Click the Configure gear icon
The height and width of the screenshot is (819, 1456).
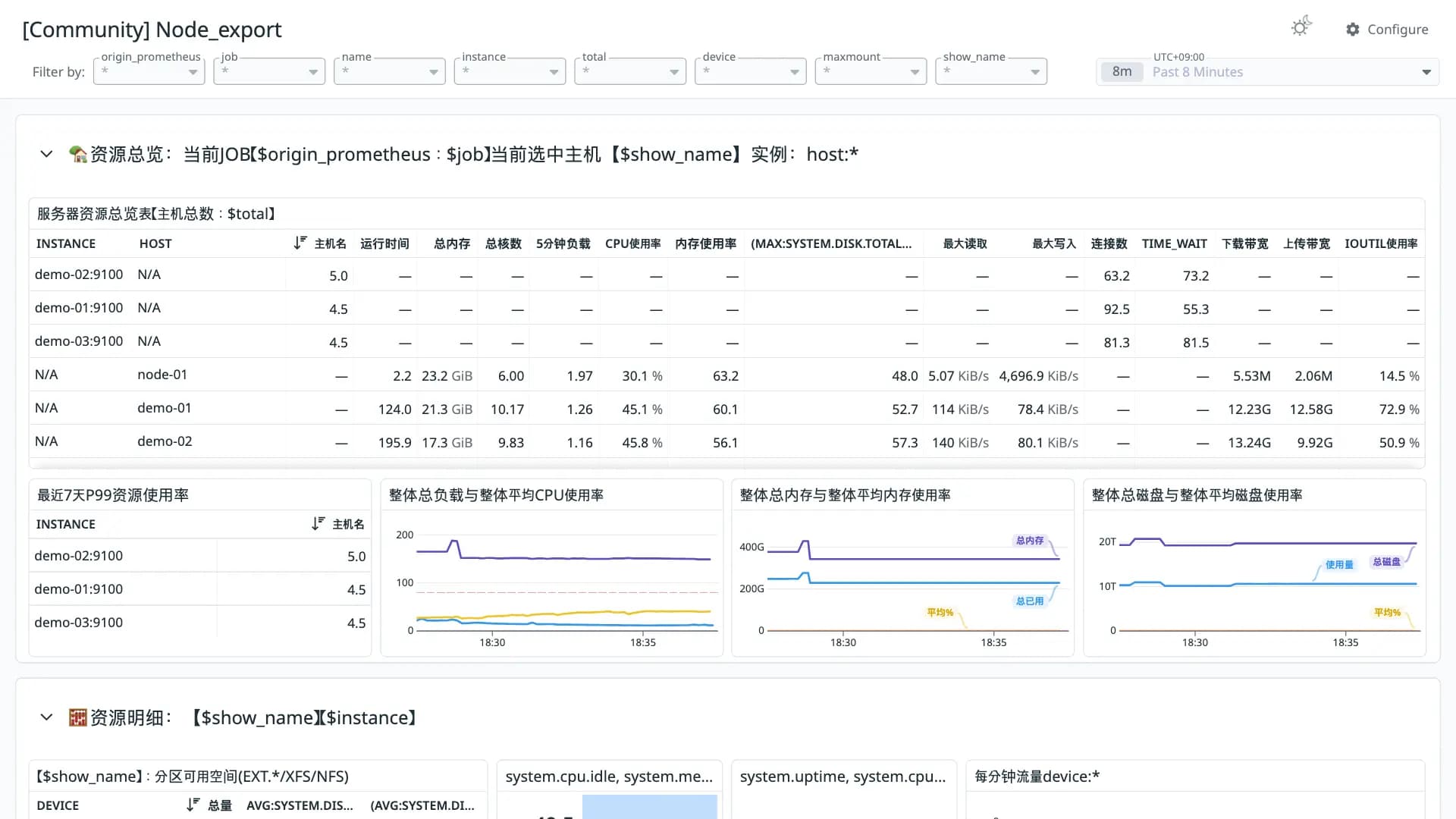[x=1353, y=29]
